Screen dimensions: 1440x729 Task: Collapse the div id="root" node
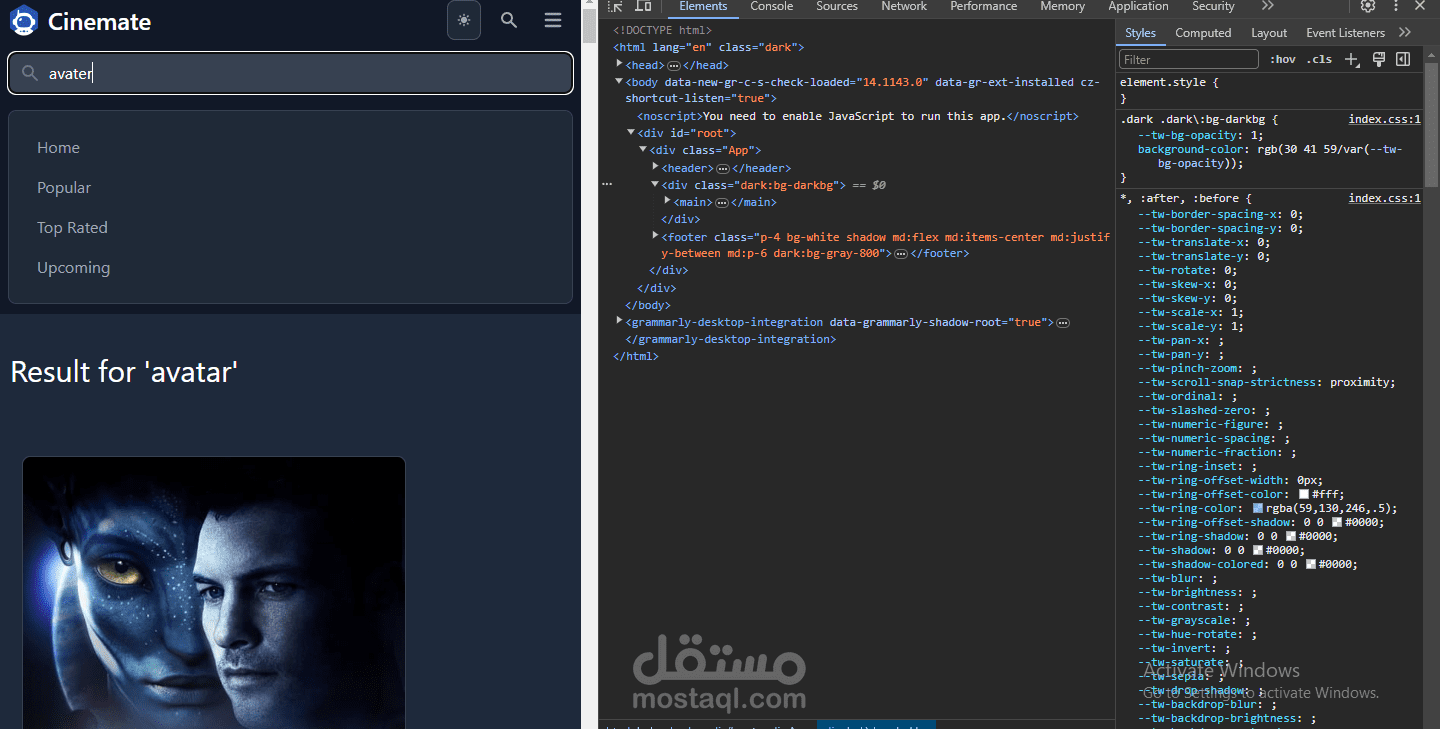click(632, 132)
